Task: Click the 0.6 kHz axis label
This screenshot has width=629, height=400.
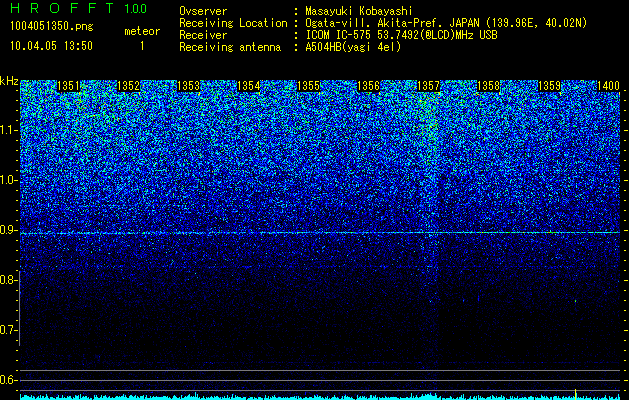Action: (x=8, y=380)
